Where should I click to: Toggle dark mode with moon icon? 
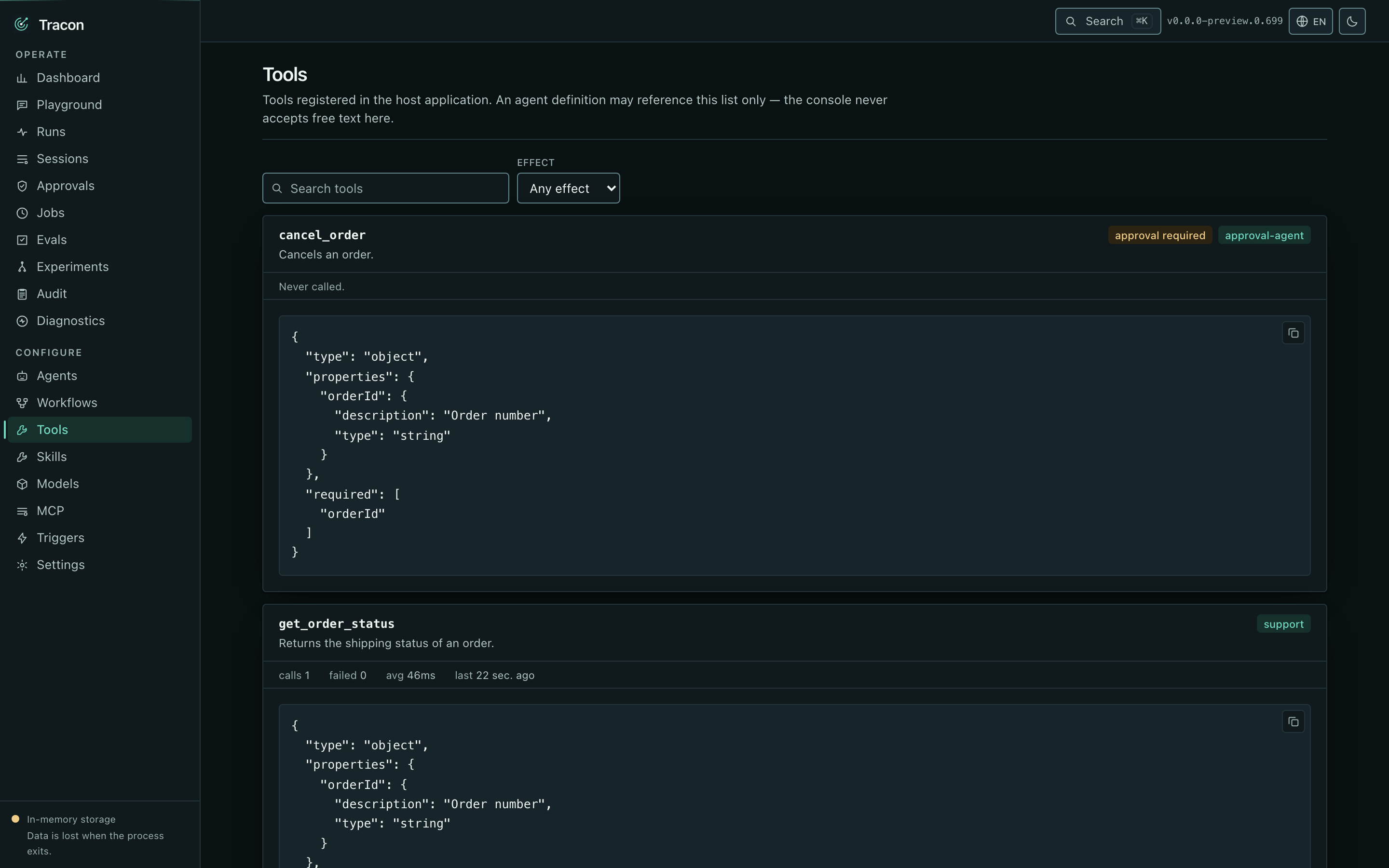tap(1352, 21)
